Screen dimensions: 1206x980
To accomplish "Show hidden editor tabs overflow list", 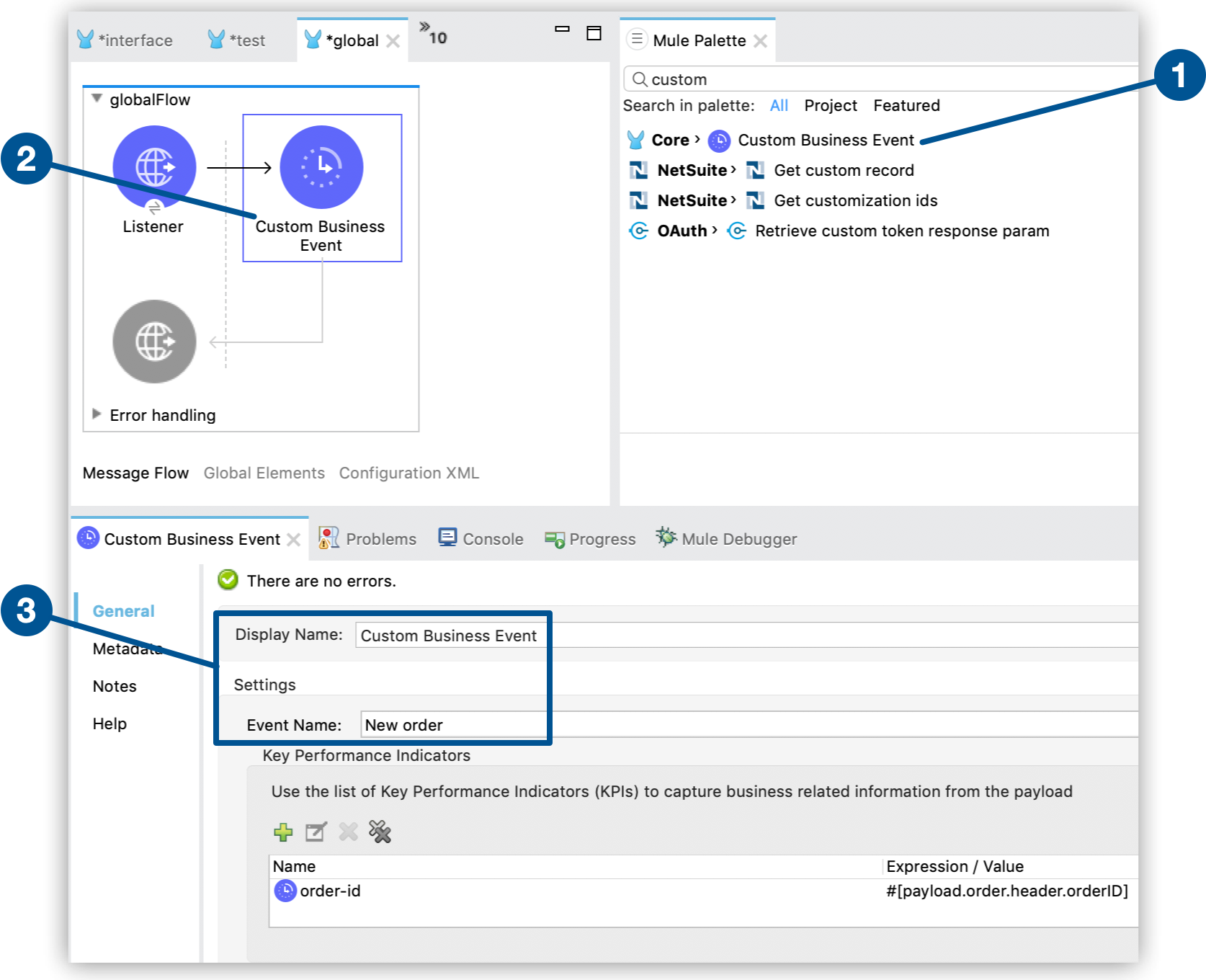I will pyautogui.click(x=433, y=34).
